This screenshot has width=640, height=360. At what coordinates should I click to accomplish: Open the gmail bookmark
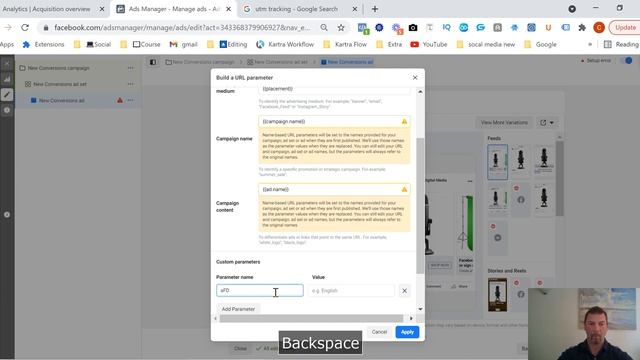[x=184, y=44]
